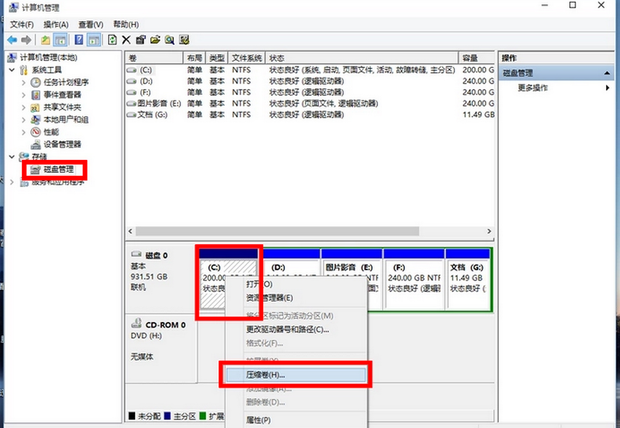Sort by the 文件系统 column header
This screenshot has width=620, height=428.
pyautogui.click(x=246, y=58)
